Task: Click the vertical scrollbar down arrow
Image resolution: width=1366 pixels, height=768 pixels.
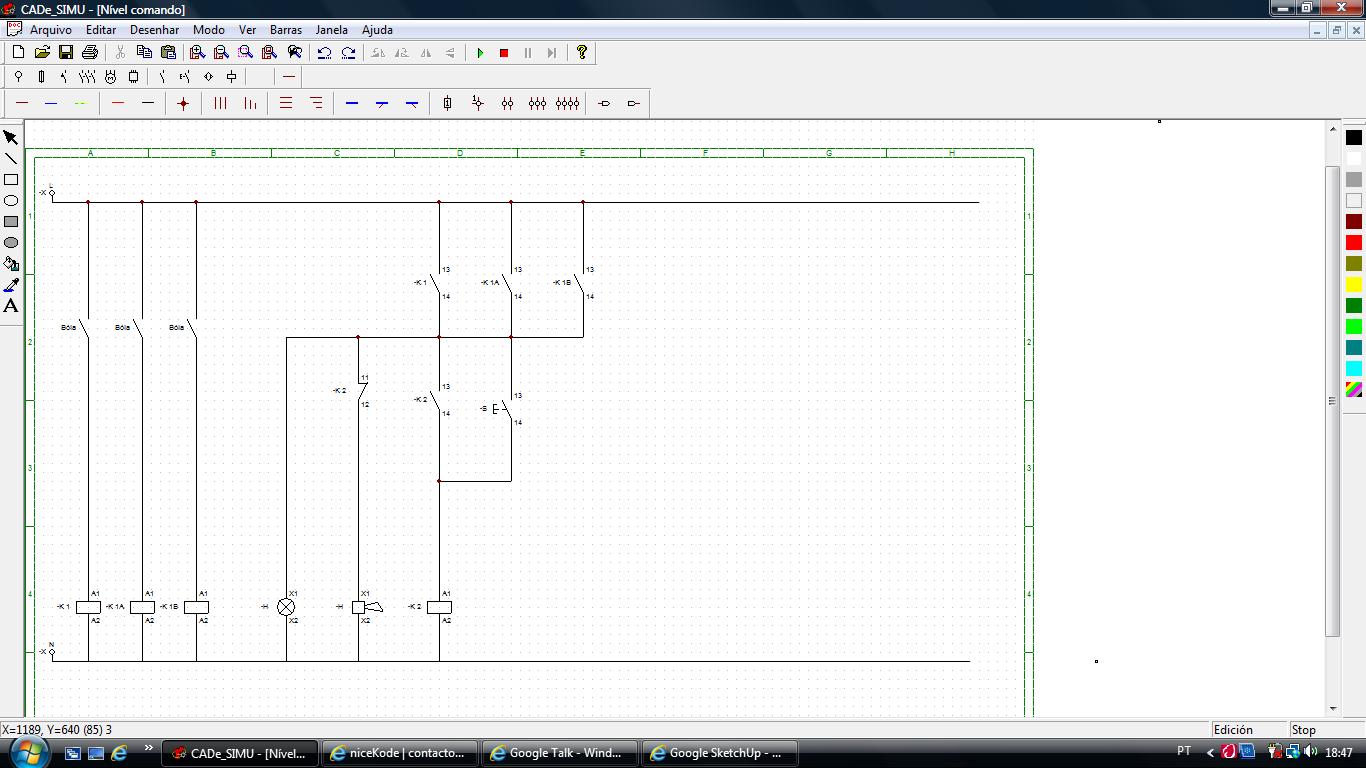Action: (1333, 709)
